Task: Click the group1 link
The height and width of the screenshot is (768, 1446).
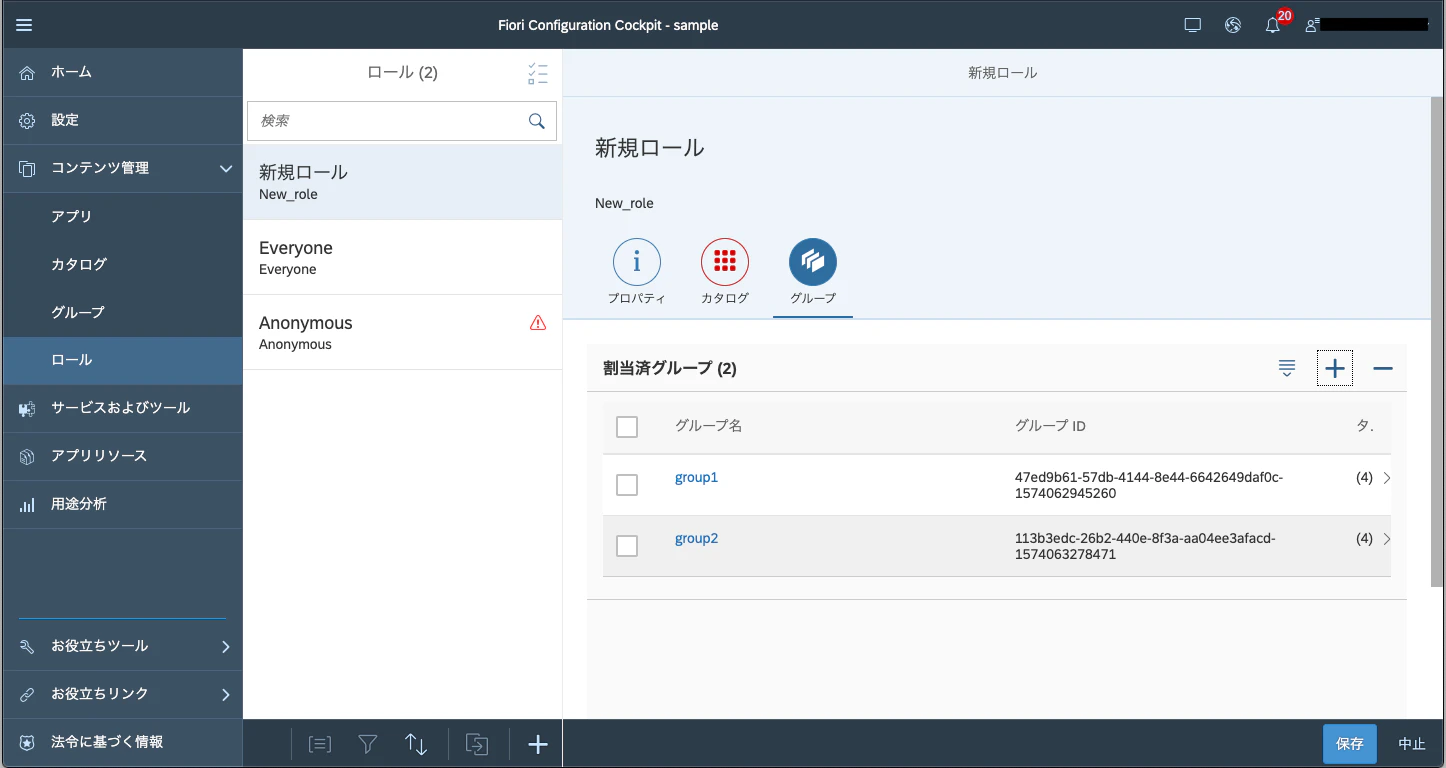Action: tap(696, 478)
